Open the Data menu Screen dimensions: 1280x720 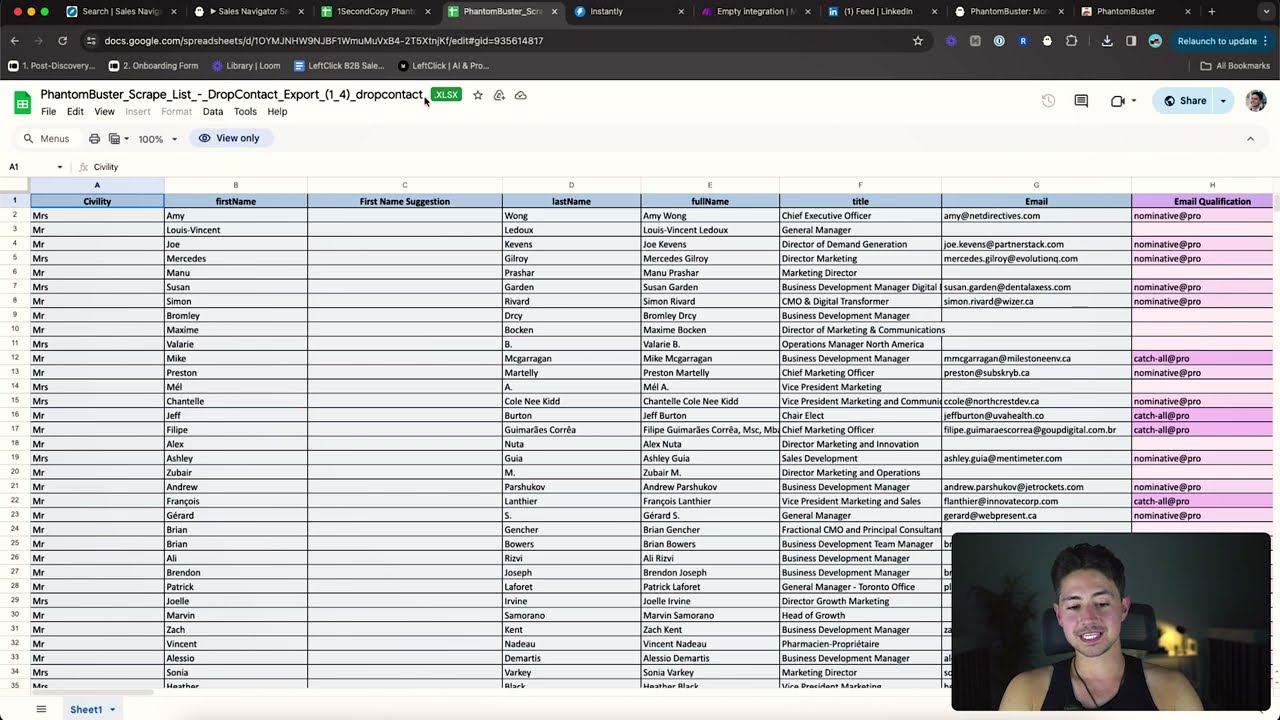coord(212,111)
